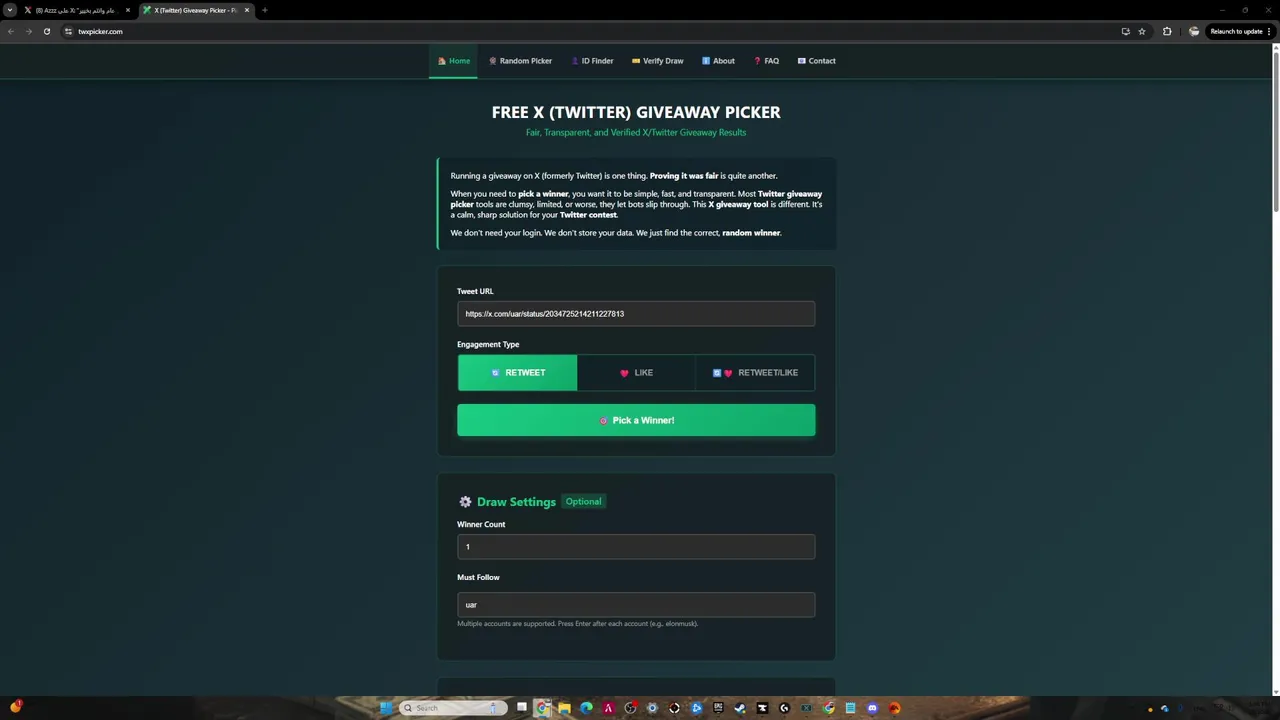1280x720 pixels.
Task: Go to the Random Picker page
Action: 520,61
